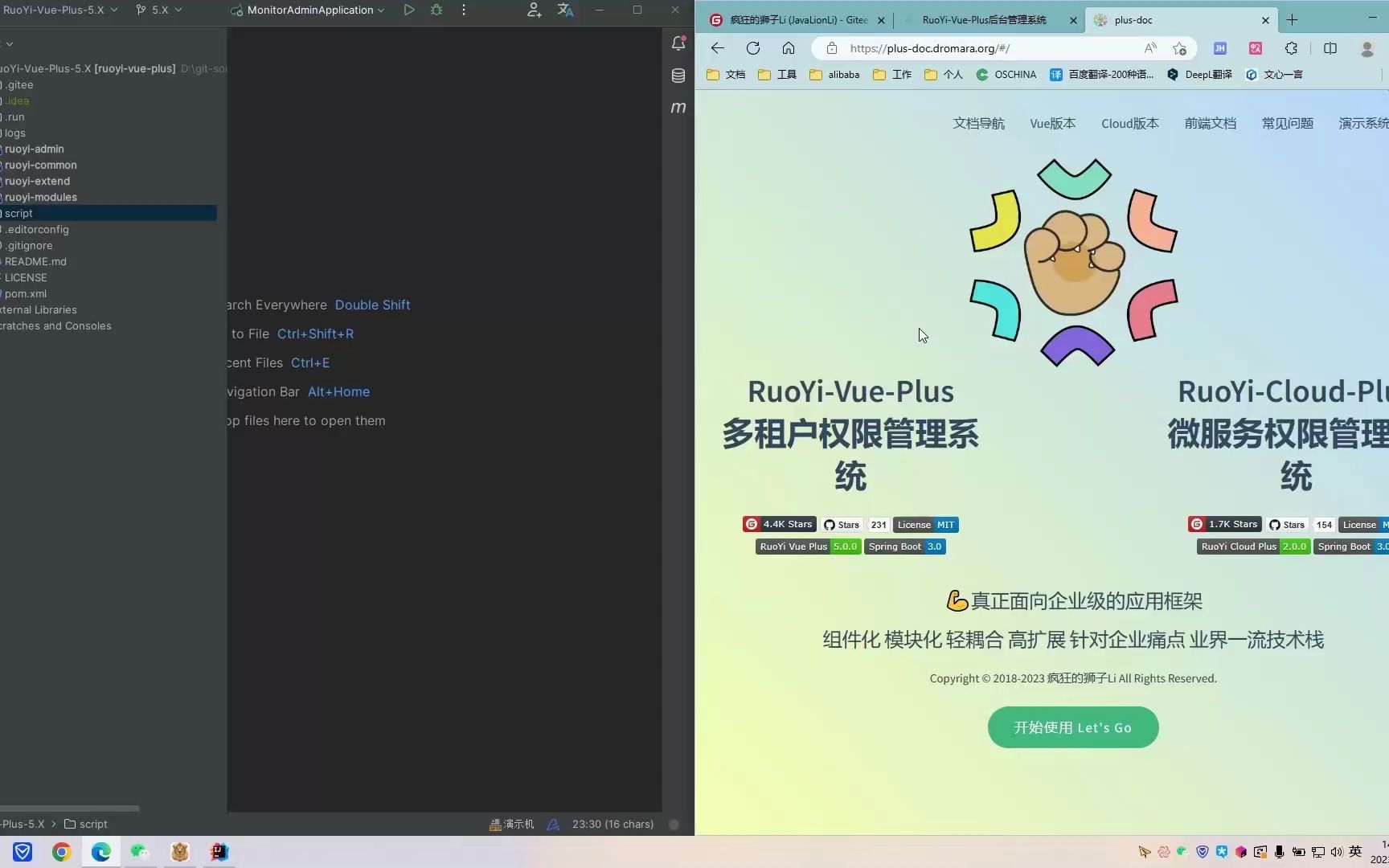The height and width of the screenshot is (868, 1389).
Task: Go back in the browser
Action: coord(718,48)
